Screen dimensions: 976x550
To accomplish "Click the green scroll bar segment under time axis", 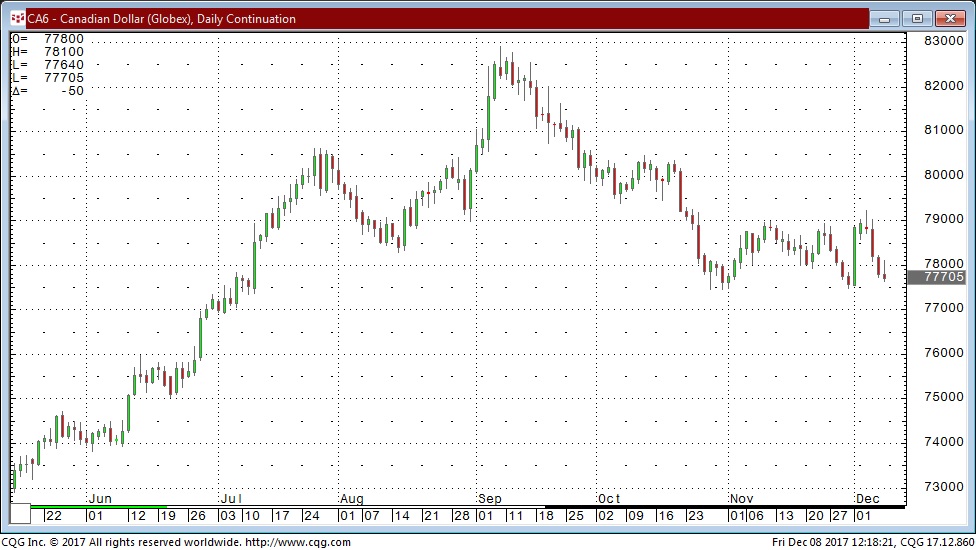I will (98, 506).
